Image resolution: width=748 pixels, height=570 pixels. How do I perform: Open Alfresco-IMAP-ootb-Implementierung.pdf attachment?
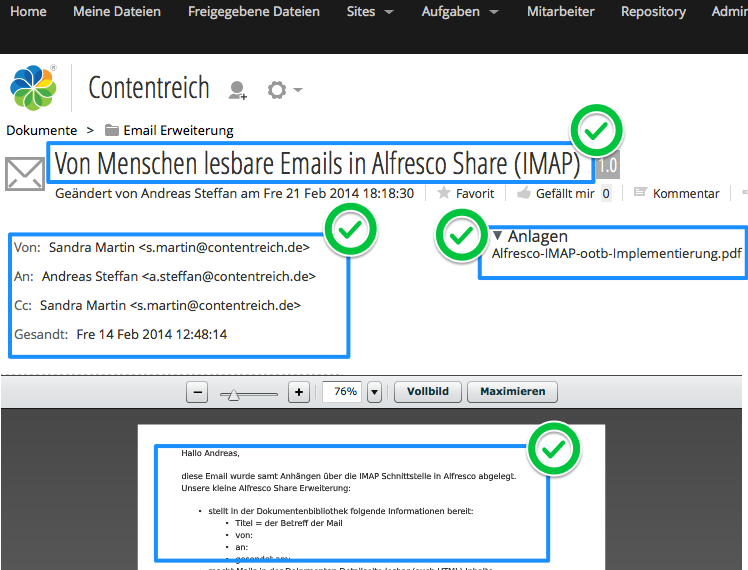click(x=617, y=254)
